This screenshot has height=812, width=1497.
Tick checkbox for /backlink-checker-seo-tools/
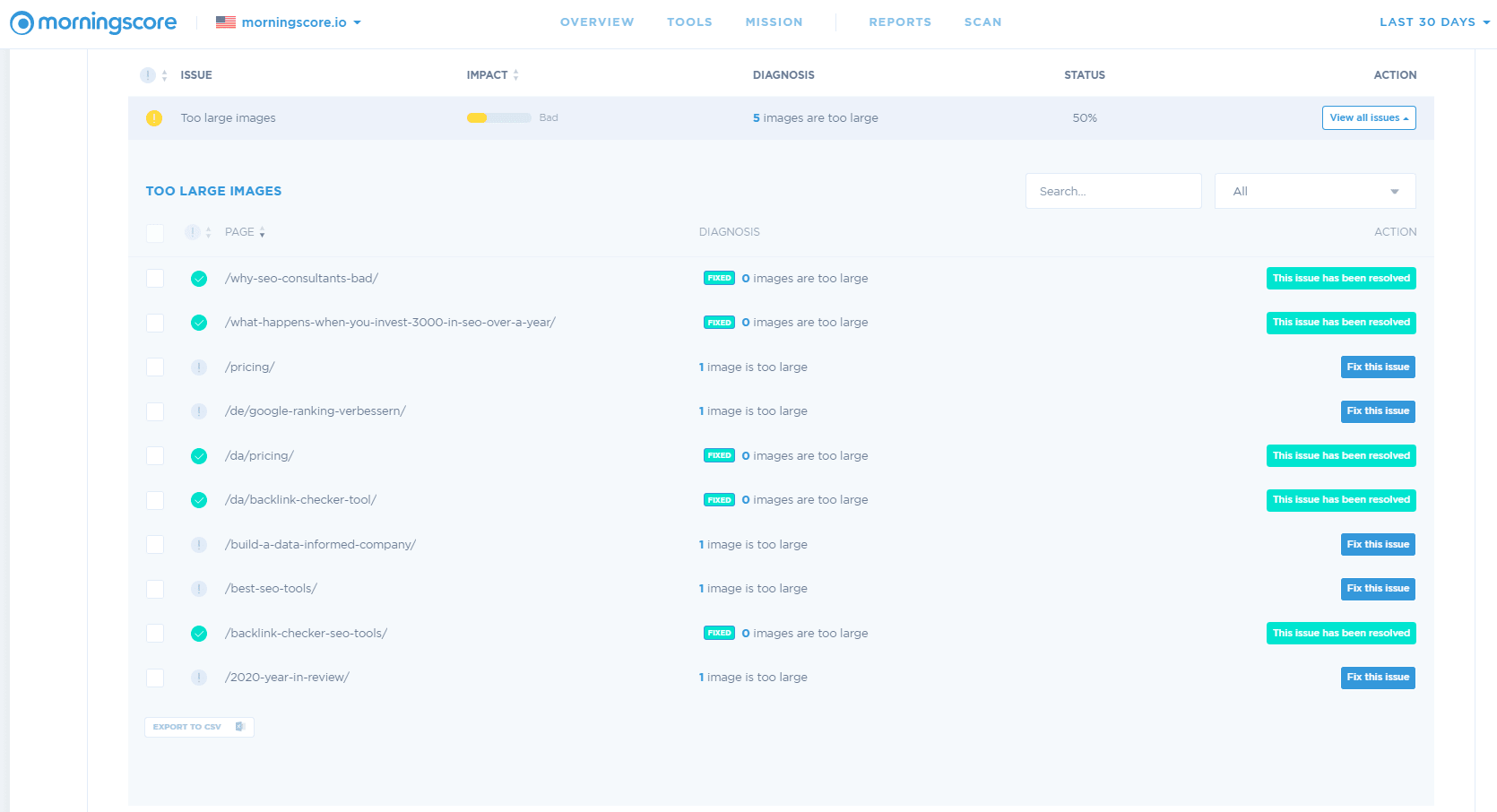point(155,634)
